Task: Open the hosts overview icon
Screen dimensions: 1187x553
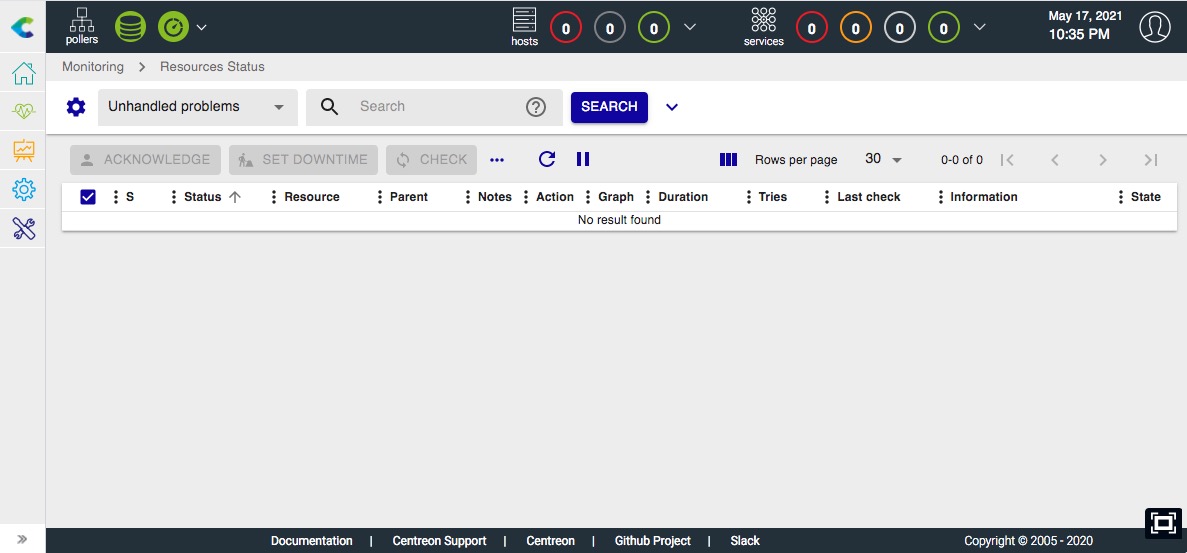Action: [524, 26]
